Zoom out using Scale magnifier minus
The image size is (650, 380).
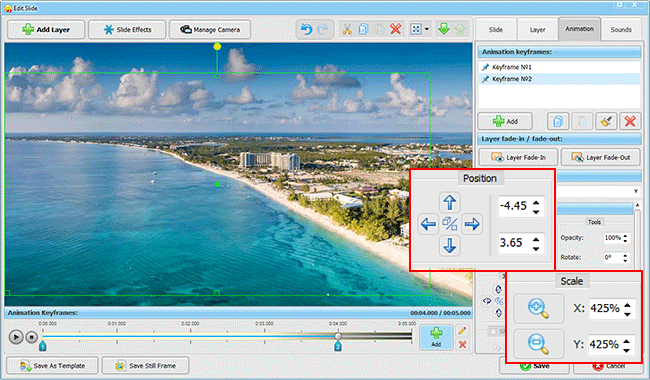pos(538,344)
